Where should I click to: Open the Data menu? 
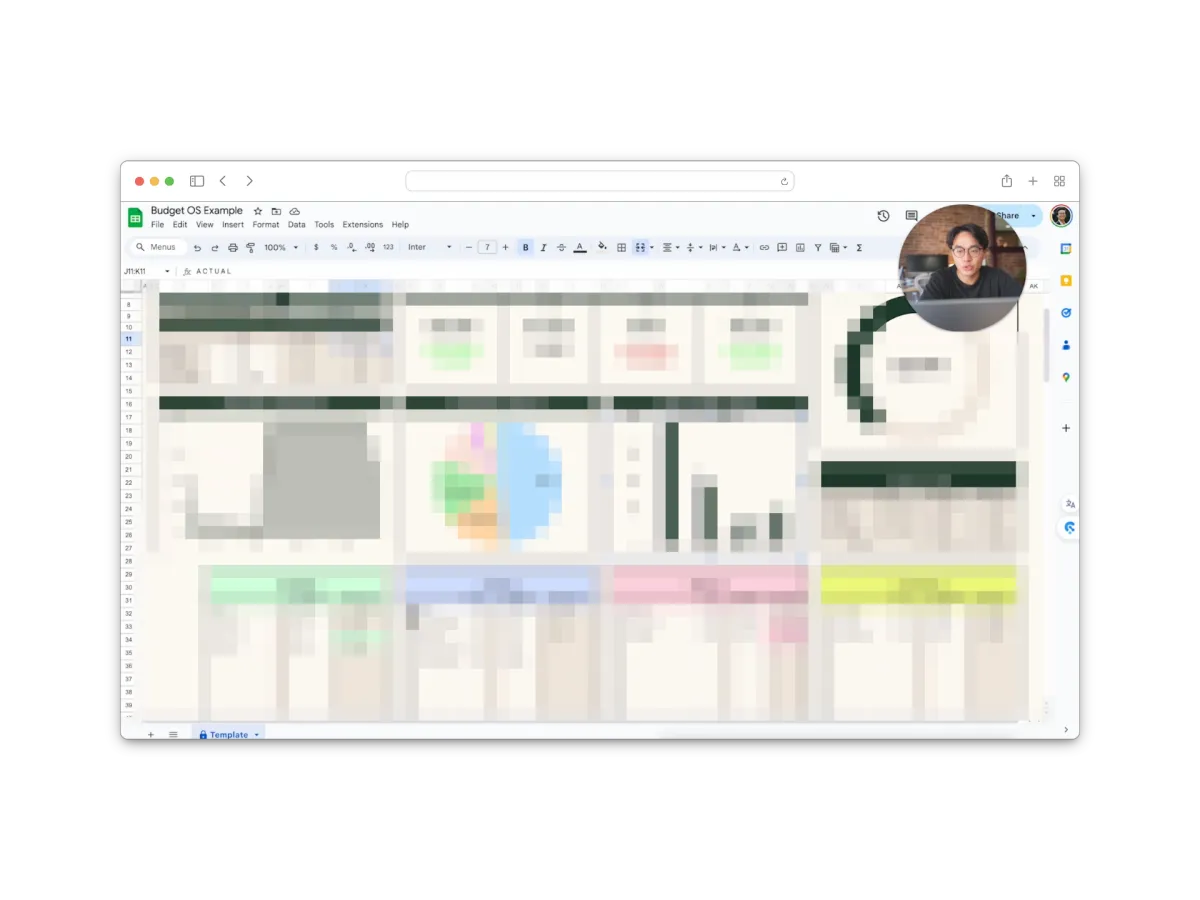(297, 225)
